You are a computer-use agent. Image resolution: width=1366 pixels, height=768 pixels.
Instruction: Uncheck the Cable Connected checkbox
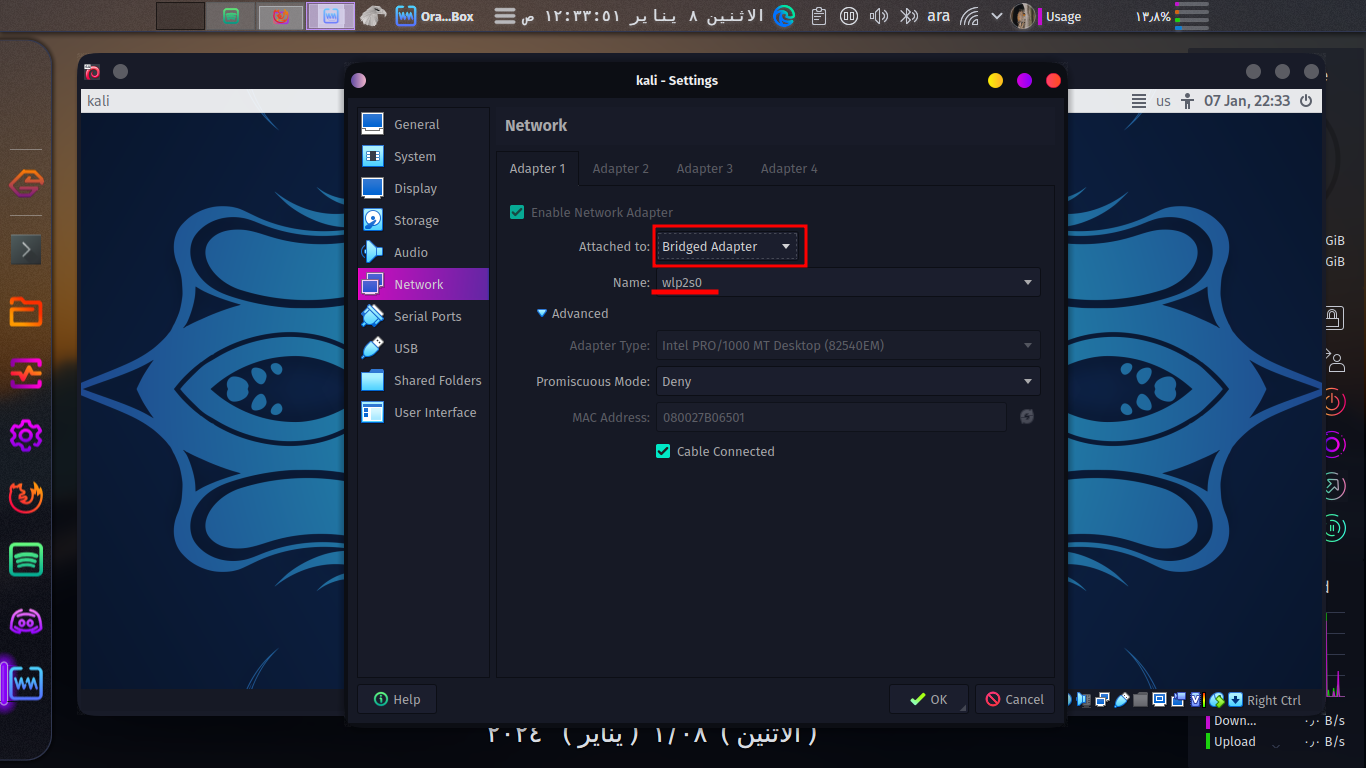tap(663, 451)
